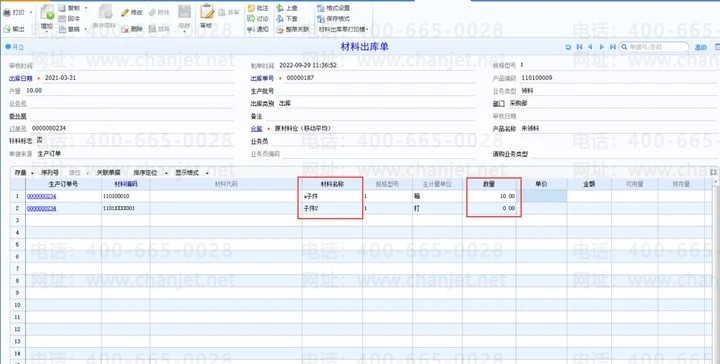Open the 复制 copy dropdown arrow
720x364 pixels.
[x=86, y=8]
